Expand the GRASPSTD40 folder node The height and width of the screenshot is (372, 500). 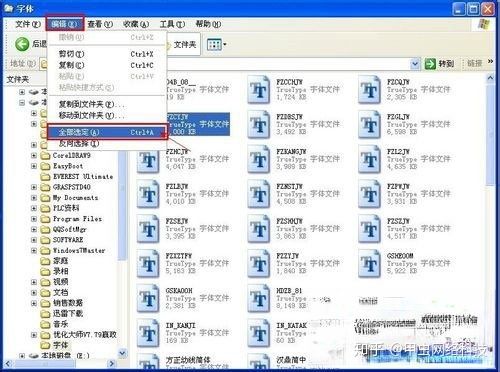click(x=34, y=187)
